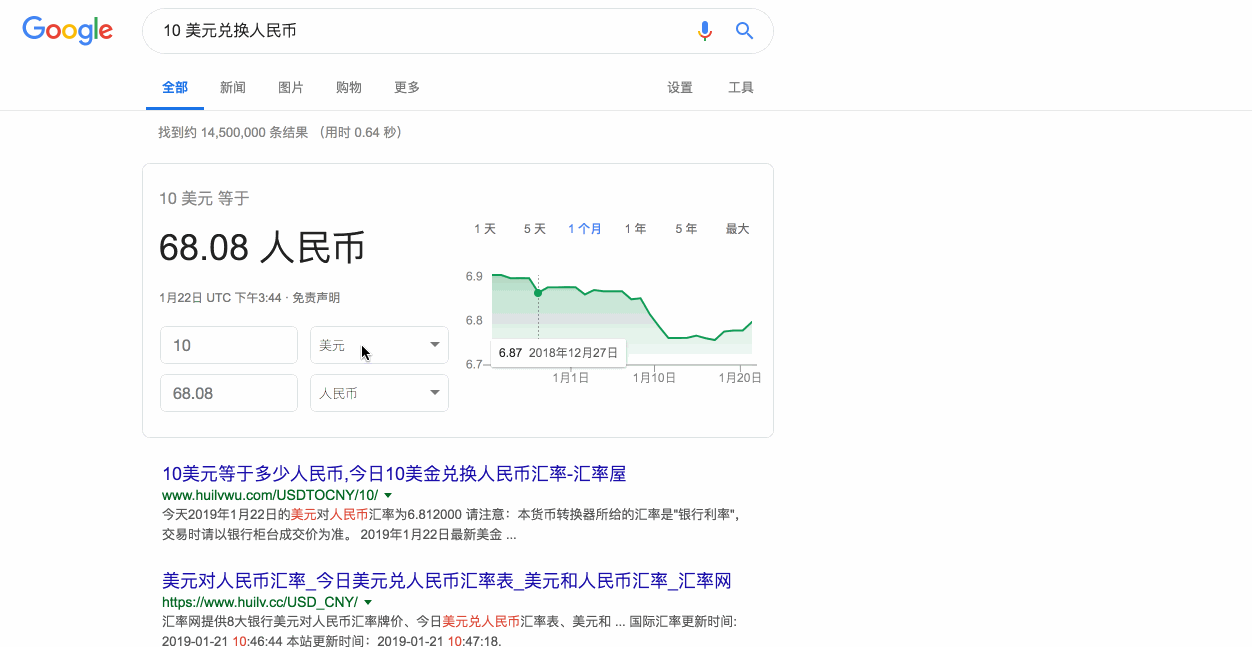Click the https://www.huilv.cc/USD_CNY/ URL
The width and height of the screenshot is (1252, 647).
260,602
